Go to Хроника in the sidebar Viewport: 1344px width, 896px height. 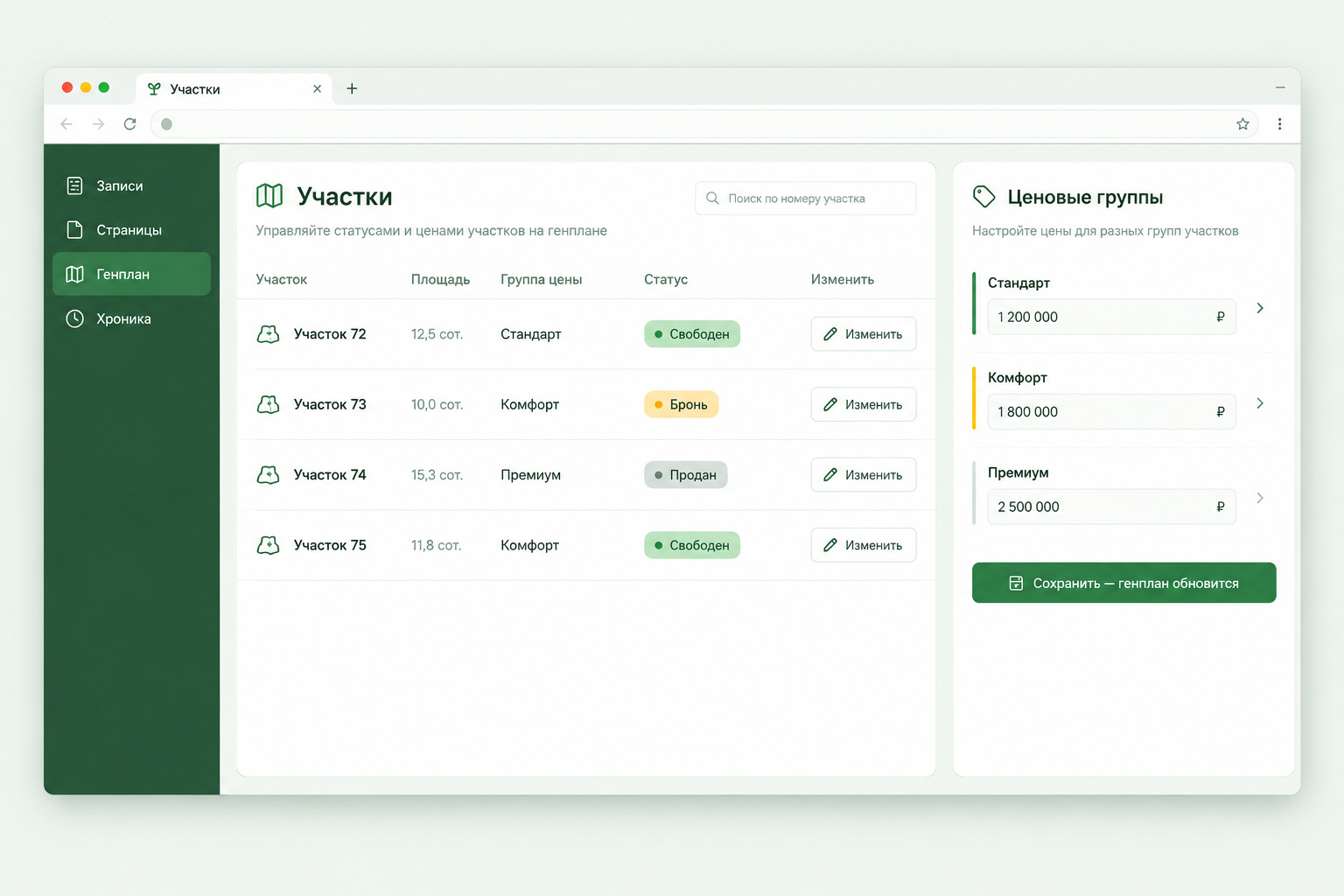(131, 318)
